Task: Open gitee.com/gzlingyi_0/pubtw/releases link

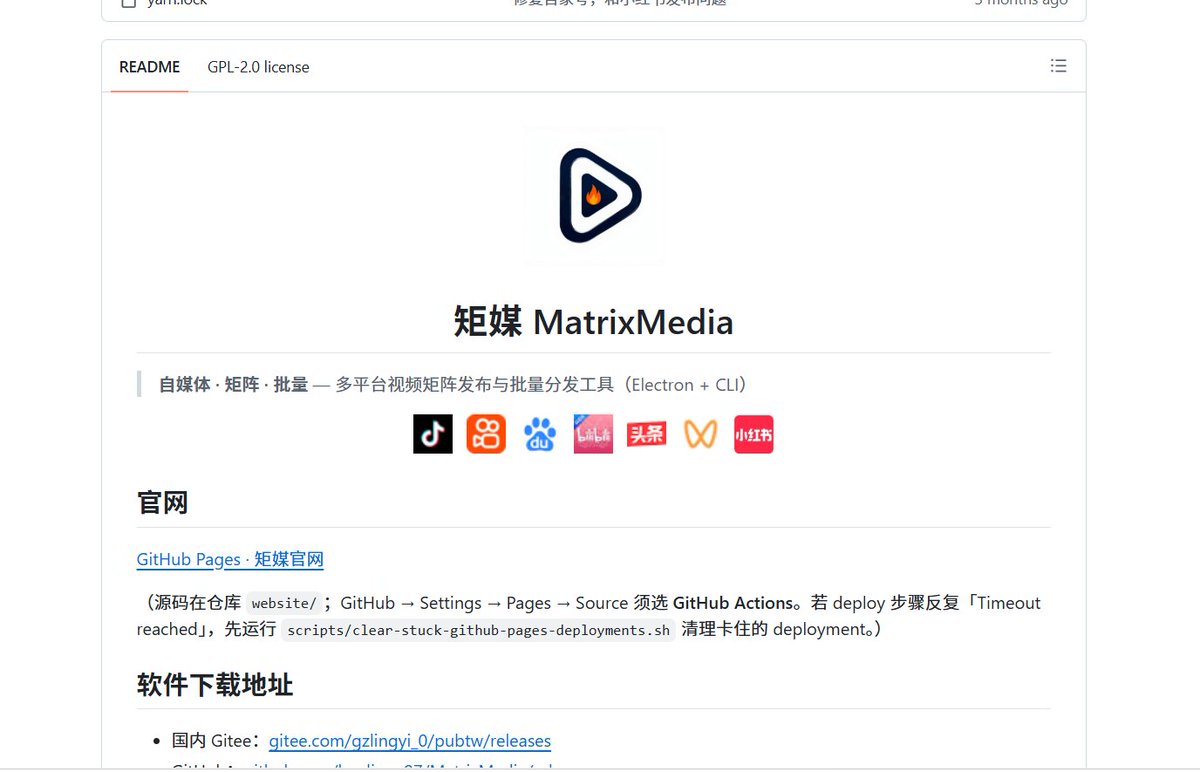Action: tap(410, 741)
